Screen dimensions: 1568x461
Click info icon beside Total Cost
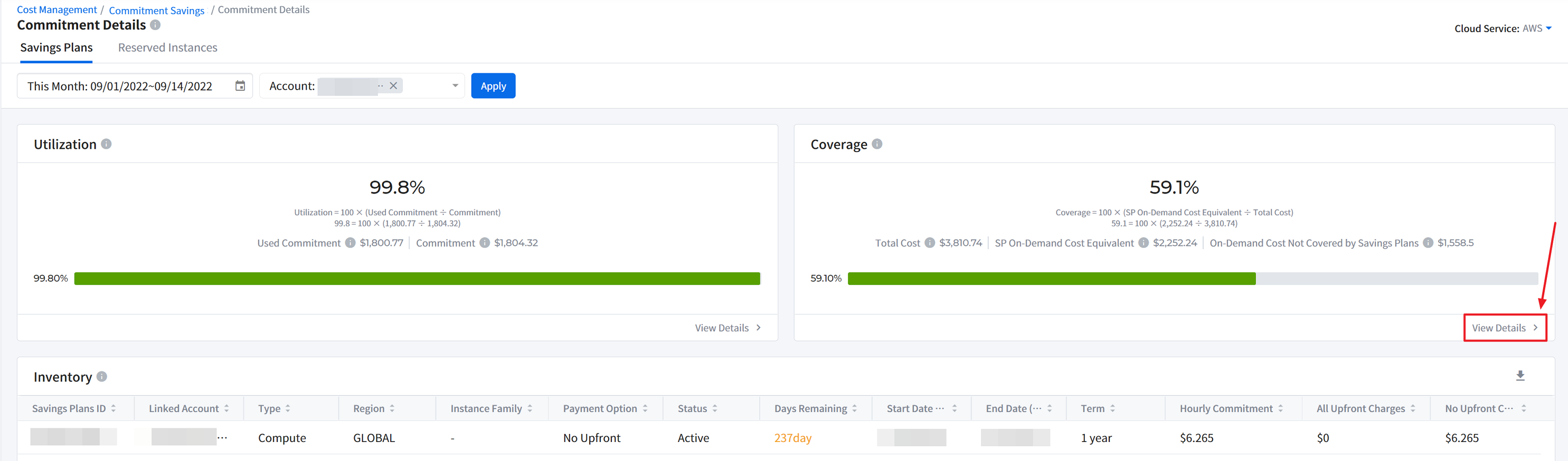[x=930, y=243]
